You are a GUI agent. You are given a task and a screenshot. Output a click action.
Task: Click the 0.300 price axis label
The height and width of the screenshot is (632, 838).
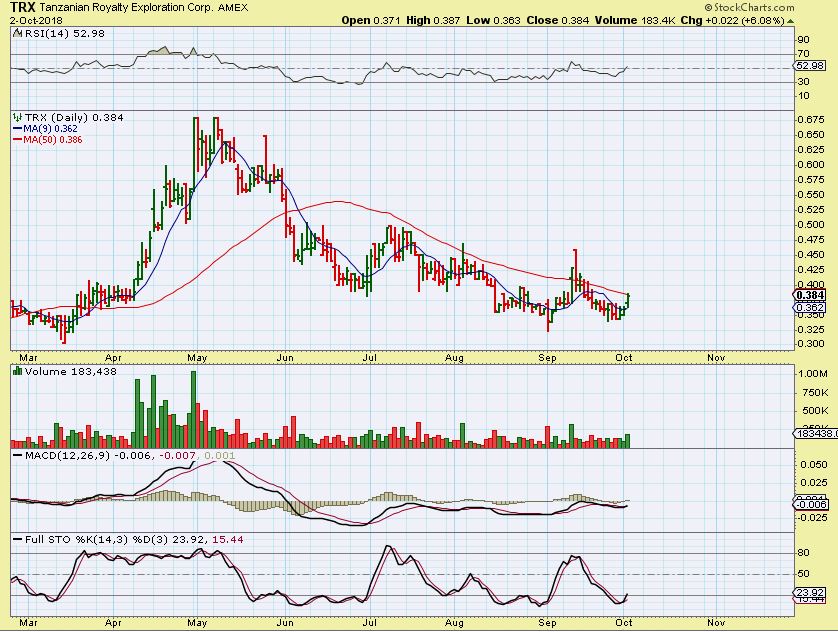(811, 344)
